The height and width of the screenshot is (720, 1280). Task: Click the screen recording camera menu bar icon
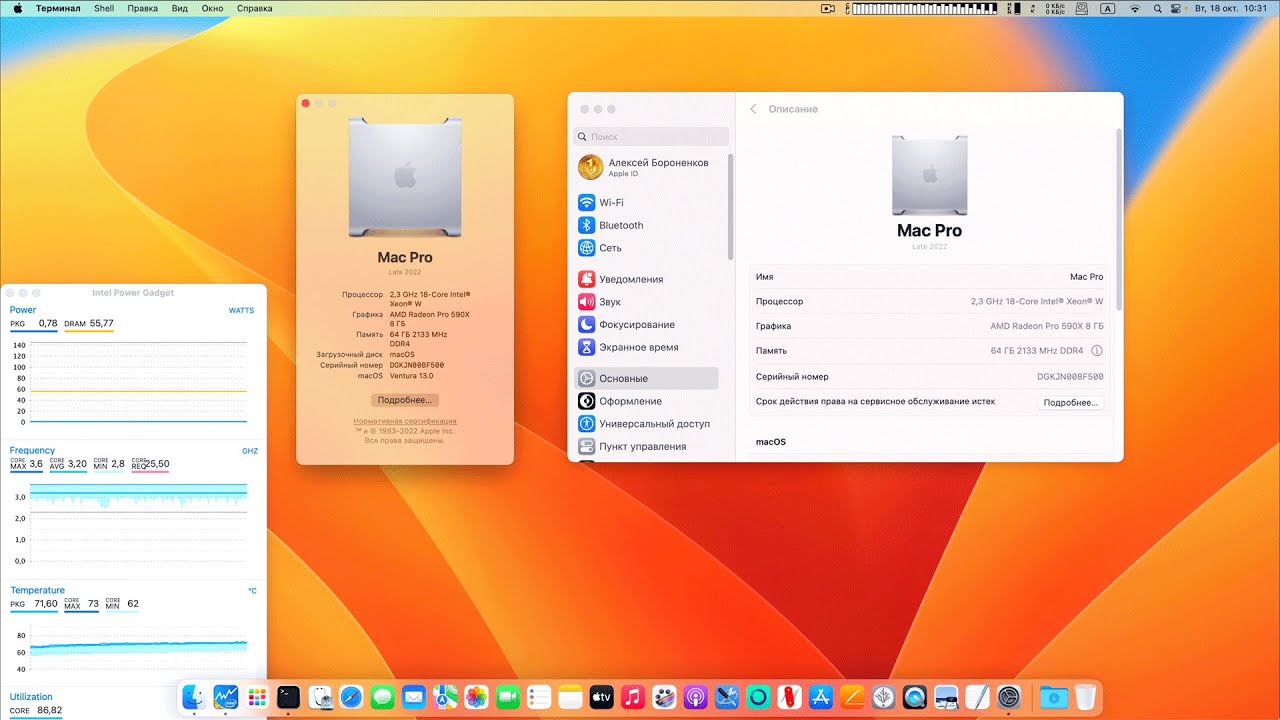coord(828,8)
